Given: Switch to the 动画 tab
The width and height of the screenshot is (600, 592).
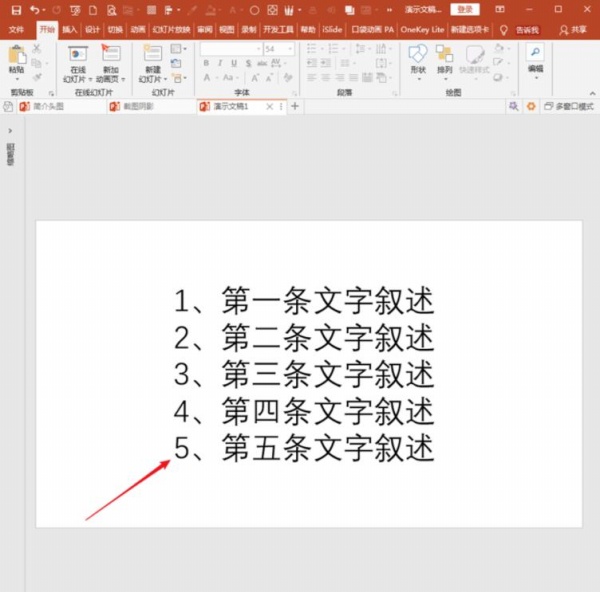Looking at the screenshot, I should [138, 29].
